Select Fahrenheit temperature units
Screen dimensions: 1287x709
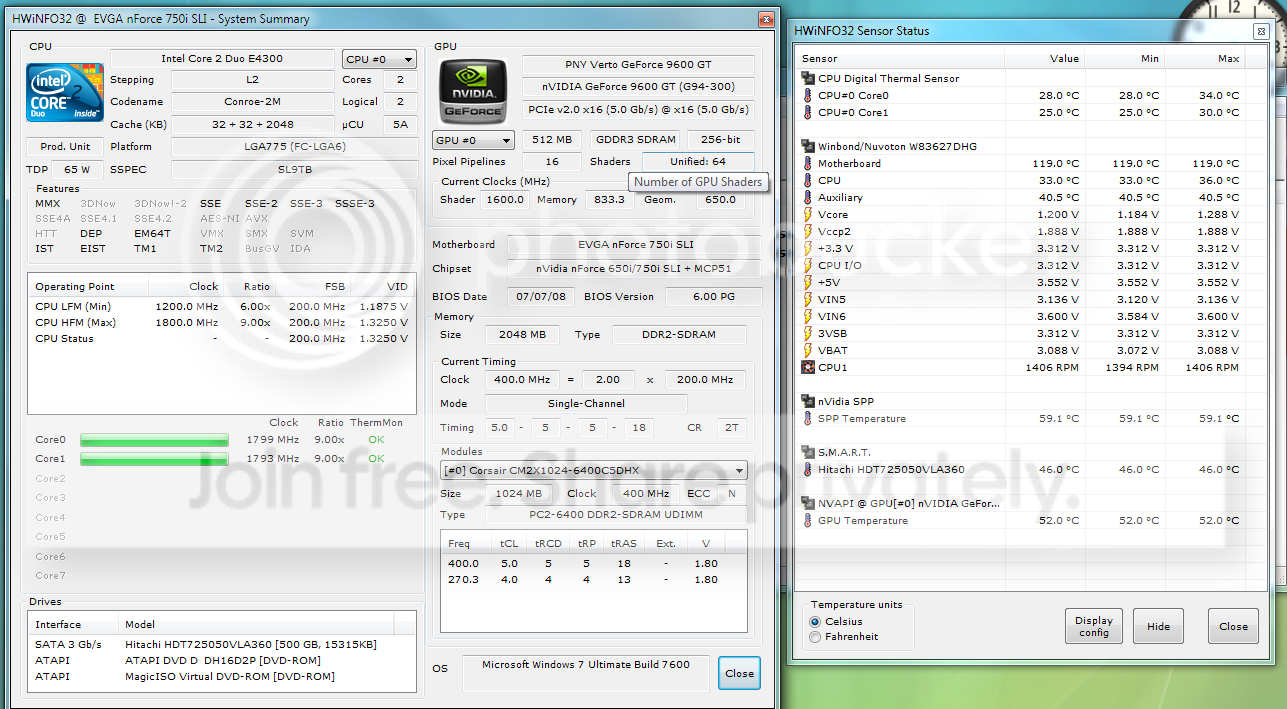(x=815, y=637)
